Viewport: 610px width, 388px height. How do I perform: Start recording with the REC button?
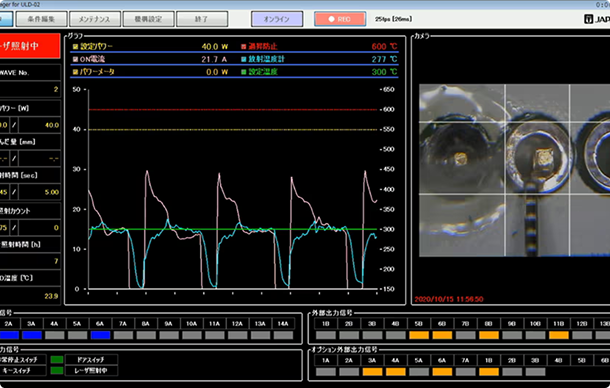(x=340, y=19)
